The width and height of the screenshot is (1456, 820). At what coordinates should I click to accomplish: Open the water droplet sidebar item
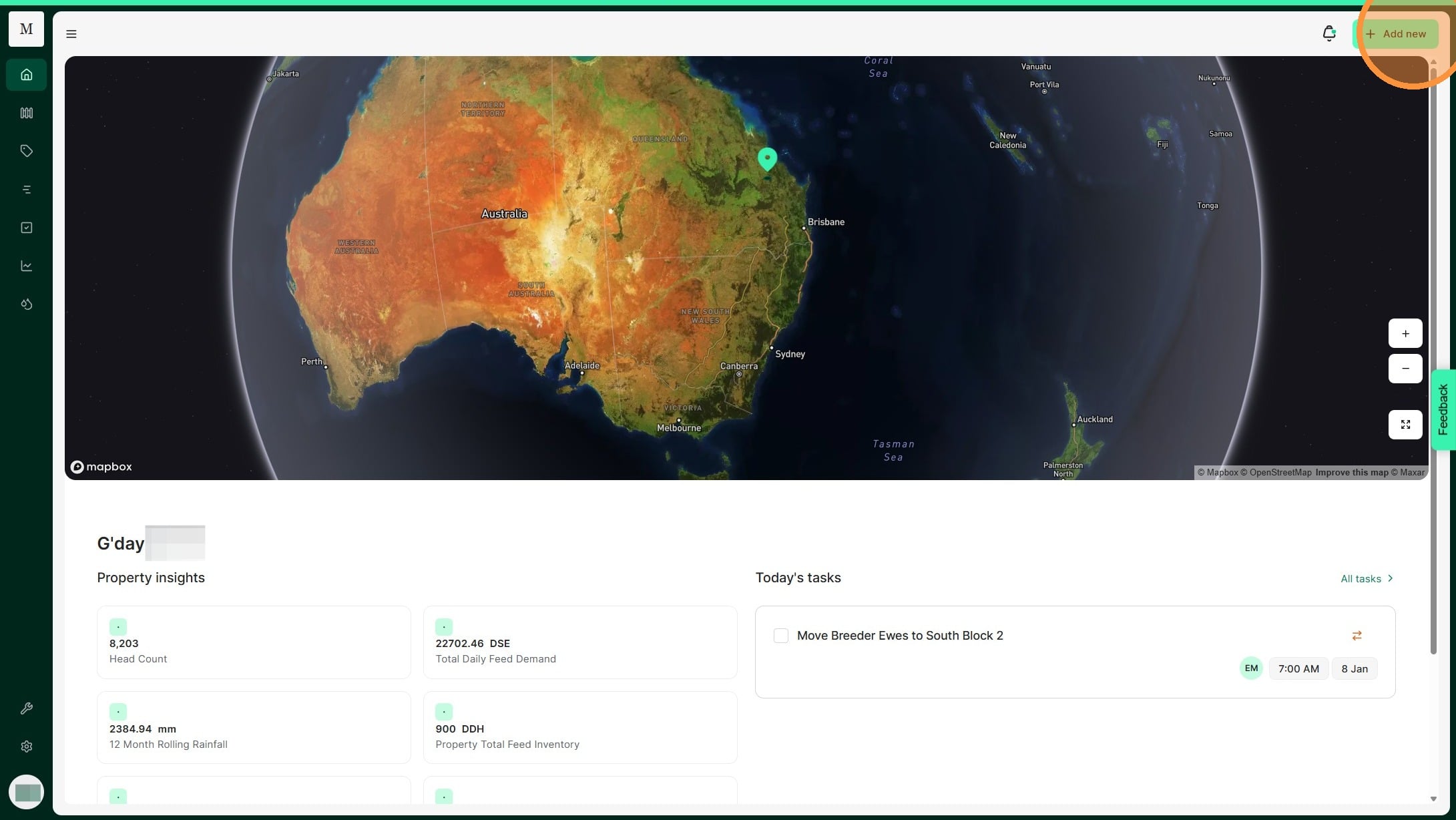point(26,304)
